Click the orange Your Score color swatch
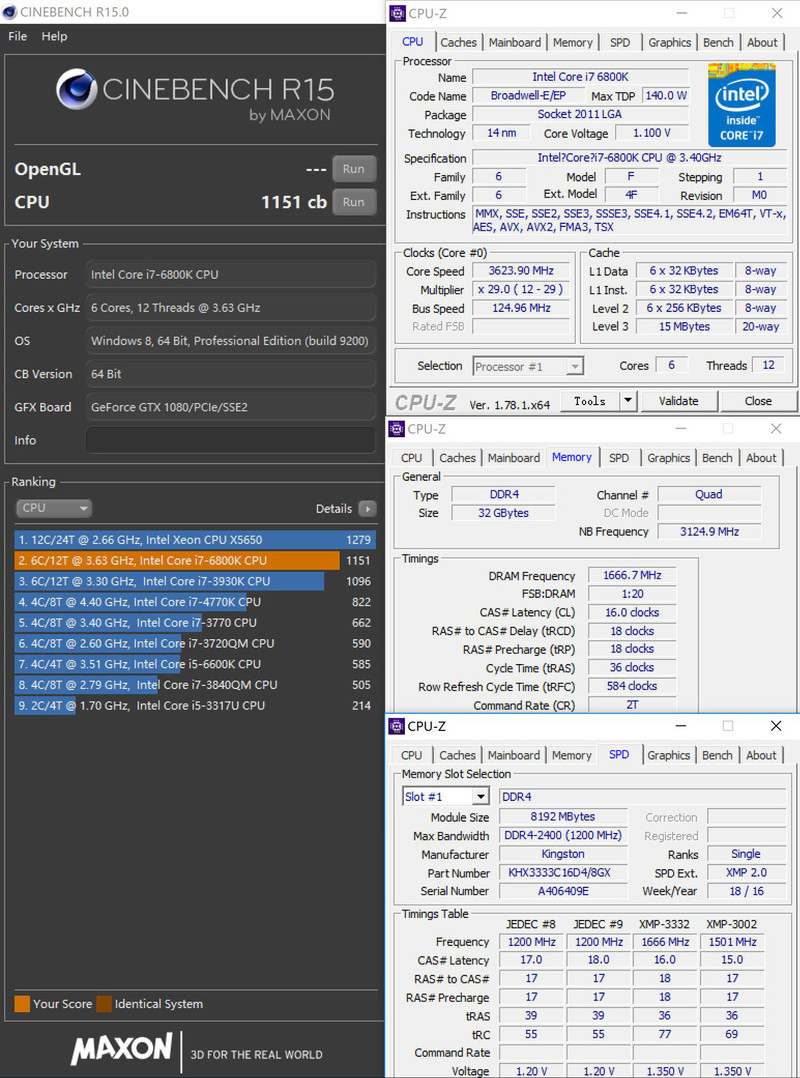The width and height of the screenshot is (800, 1078). pyautogui.click(x=22, y=1004)
